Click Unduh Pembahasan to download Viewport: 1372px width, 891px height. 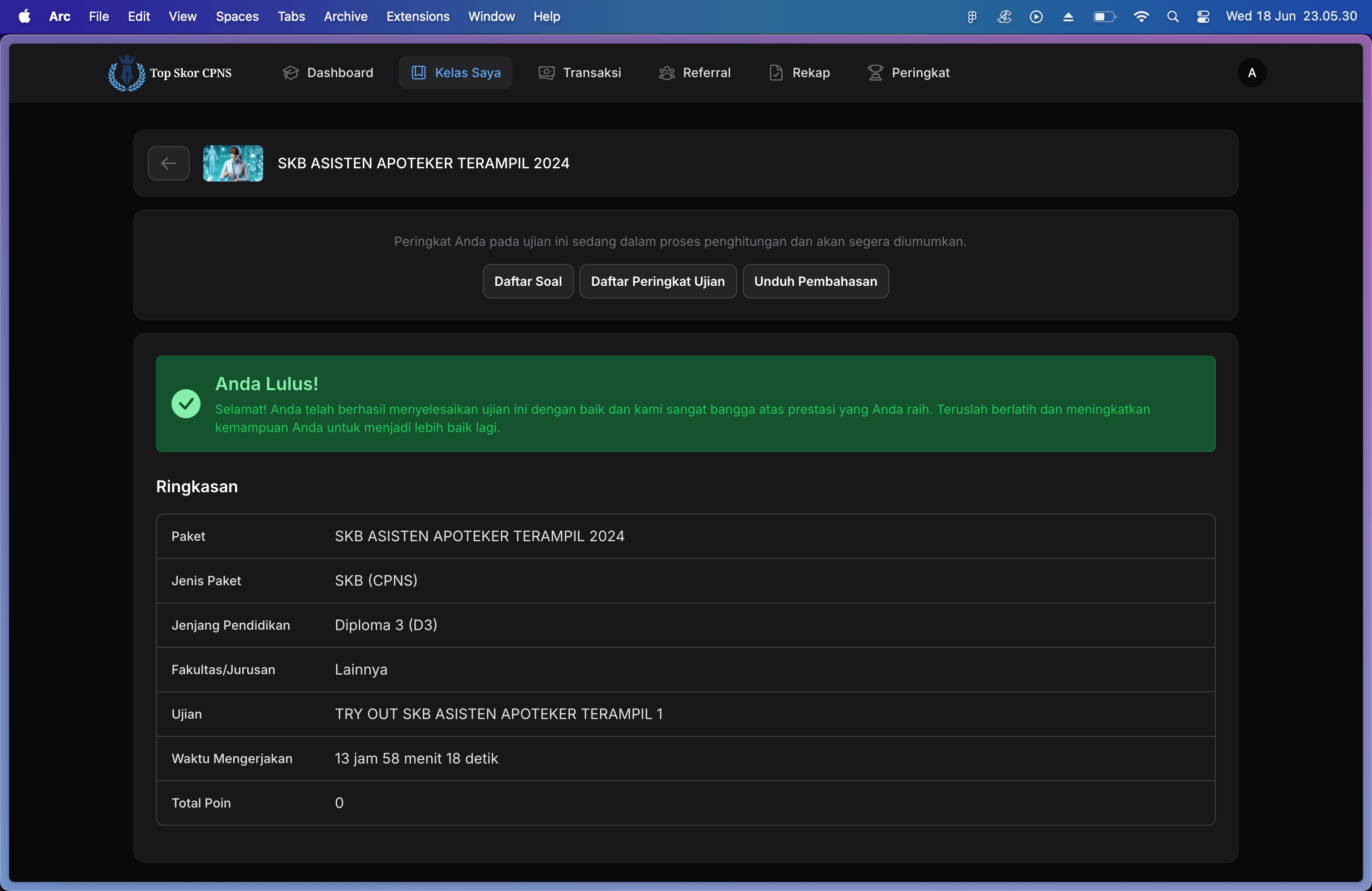[815, 281]
